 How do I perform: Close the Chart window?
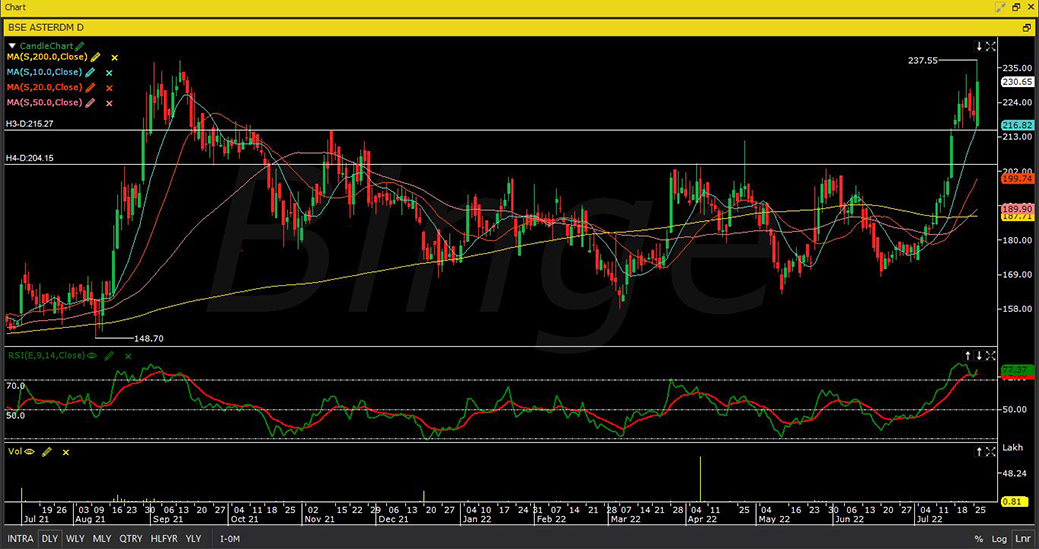click(x=1030, y=7)
